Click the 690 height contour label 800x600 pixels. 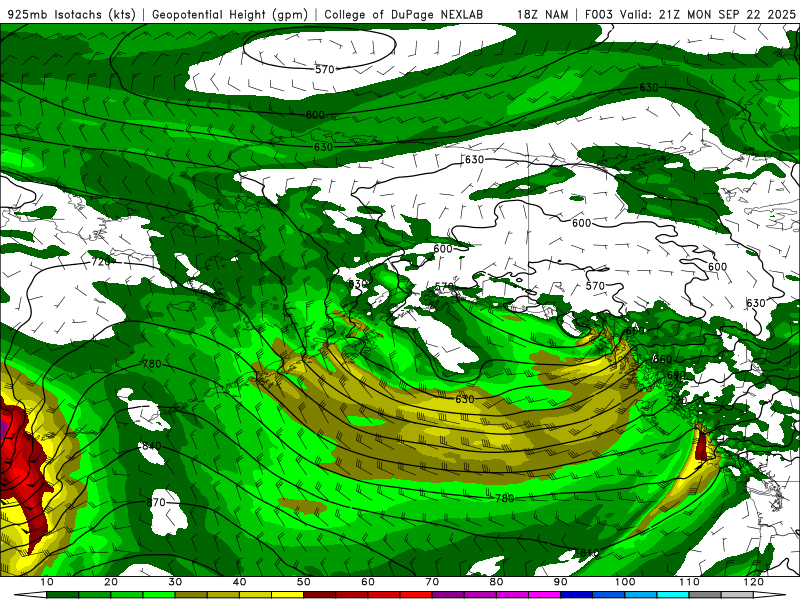coord(676,375)
